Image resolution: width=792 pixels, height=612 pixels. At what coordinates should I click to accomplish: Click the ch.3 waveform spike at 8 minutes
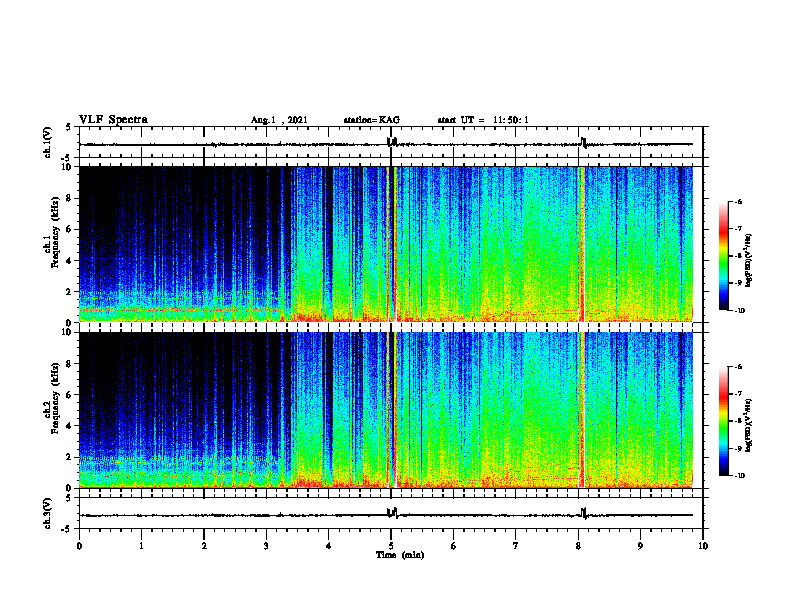pos(584,514)
